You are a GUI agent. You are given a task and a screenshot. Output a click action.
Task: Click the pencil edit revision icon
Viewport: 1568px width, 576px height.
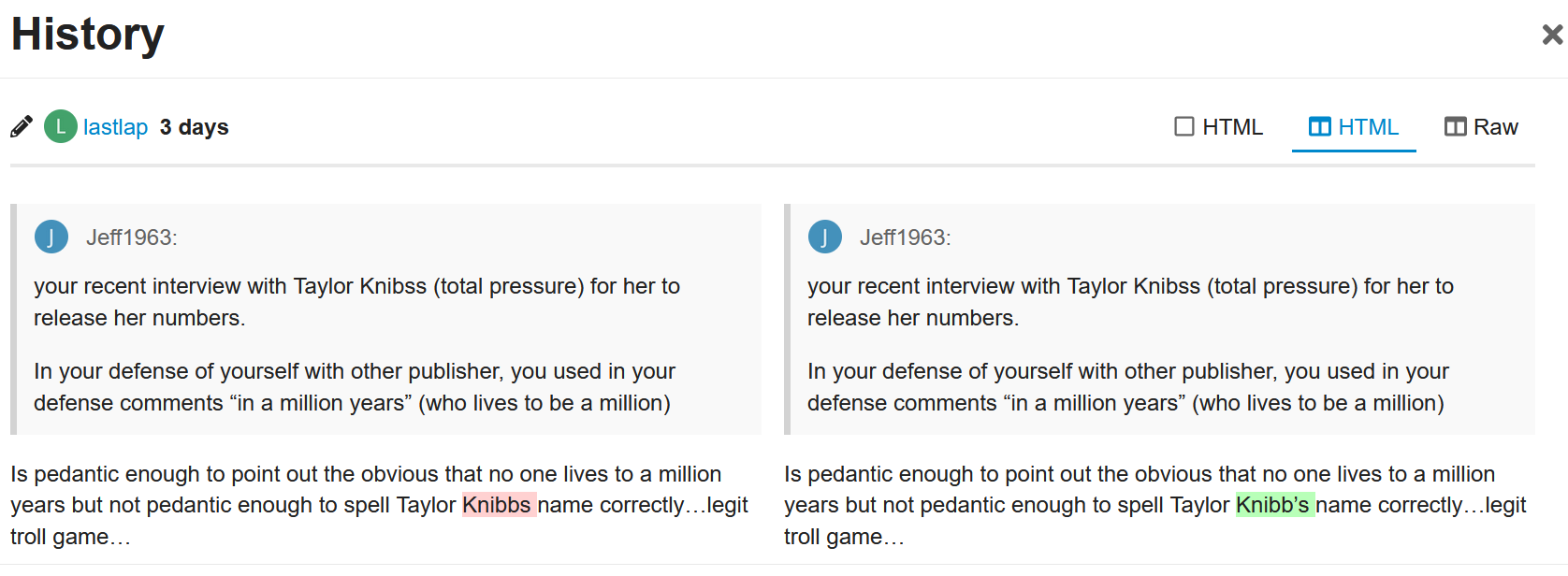[x=21, y=126]
